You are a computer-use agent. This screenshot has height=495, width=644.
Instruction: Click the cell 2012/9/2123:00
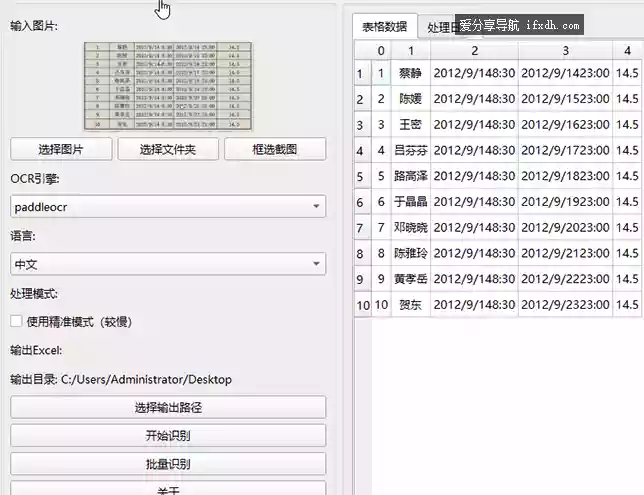566,253
